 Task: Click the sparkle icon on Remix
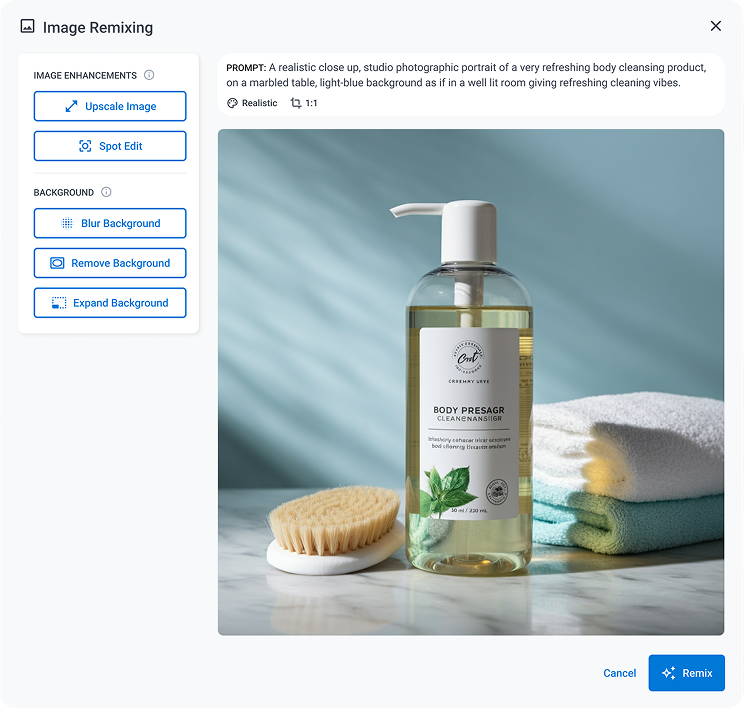(669, 673)
